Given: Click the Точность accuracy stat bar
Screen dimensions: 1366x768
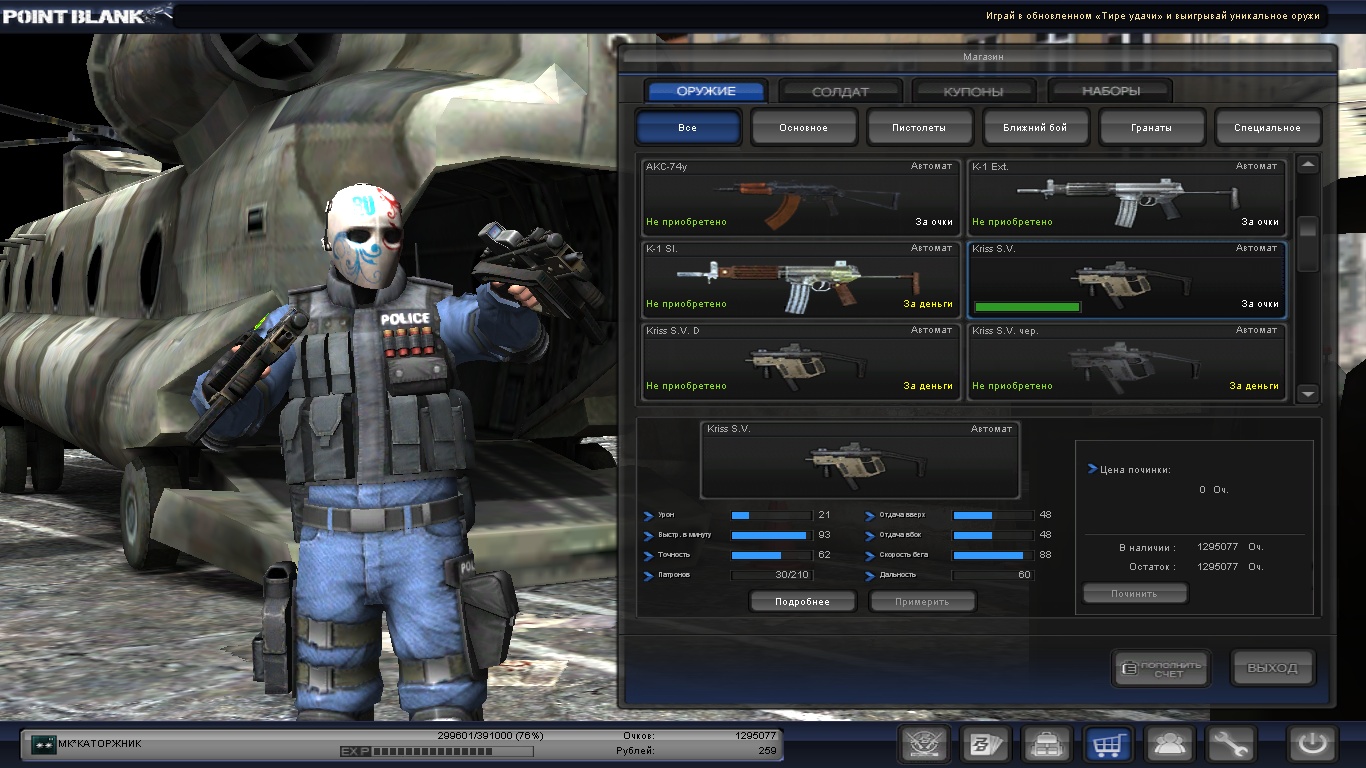Looking at the screenshot, I should [x=771, y=555].
